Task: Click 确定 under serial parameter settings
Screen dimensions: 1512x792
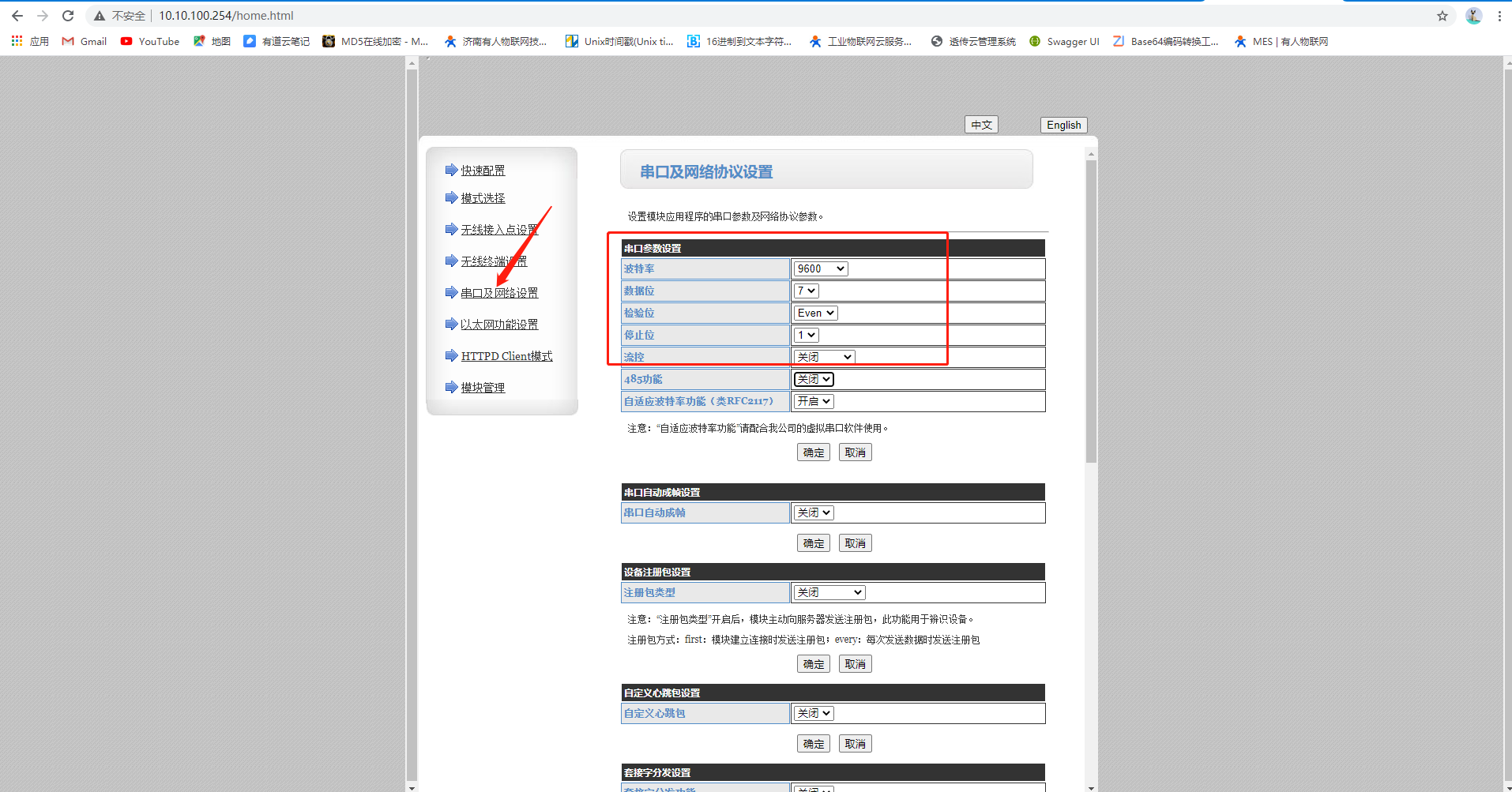Action: pyautogui.click(x=813, y=453)
